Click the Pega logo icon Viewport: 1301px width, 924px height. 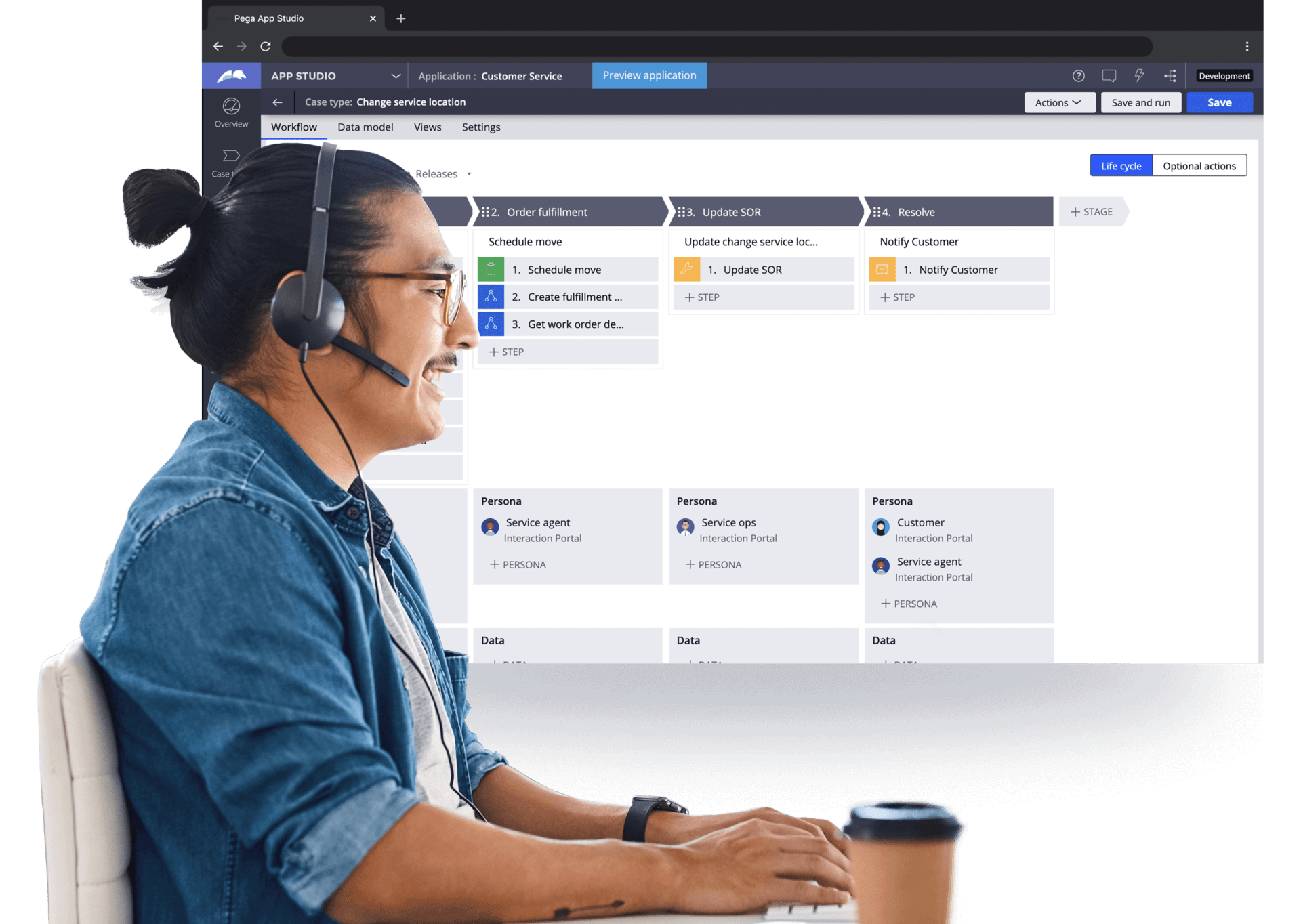tap(231, 76)
